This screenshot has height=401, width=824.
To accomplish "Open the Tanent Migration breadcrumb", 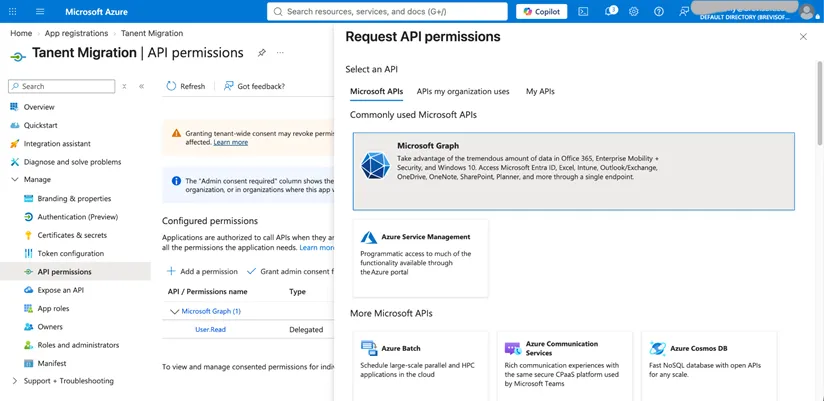I will [152, 33].
